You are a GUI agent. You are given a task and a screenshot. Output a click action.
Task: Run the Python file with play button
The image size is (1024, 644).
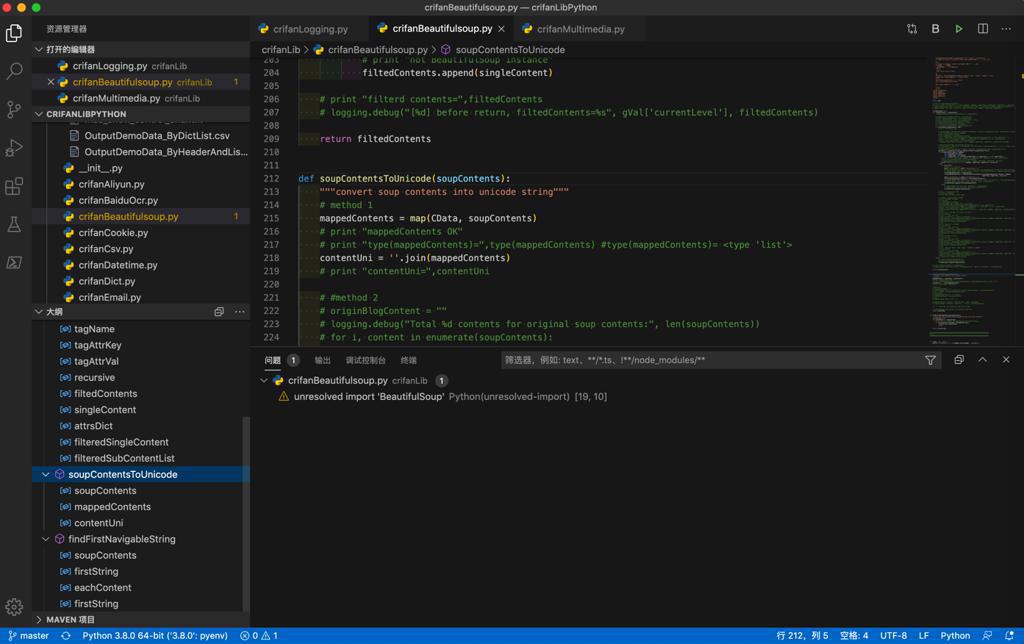(958, 29)
